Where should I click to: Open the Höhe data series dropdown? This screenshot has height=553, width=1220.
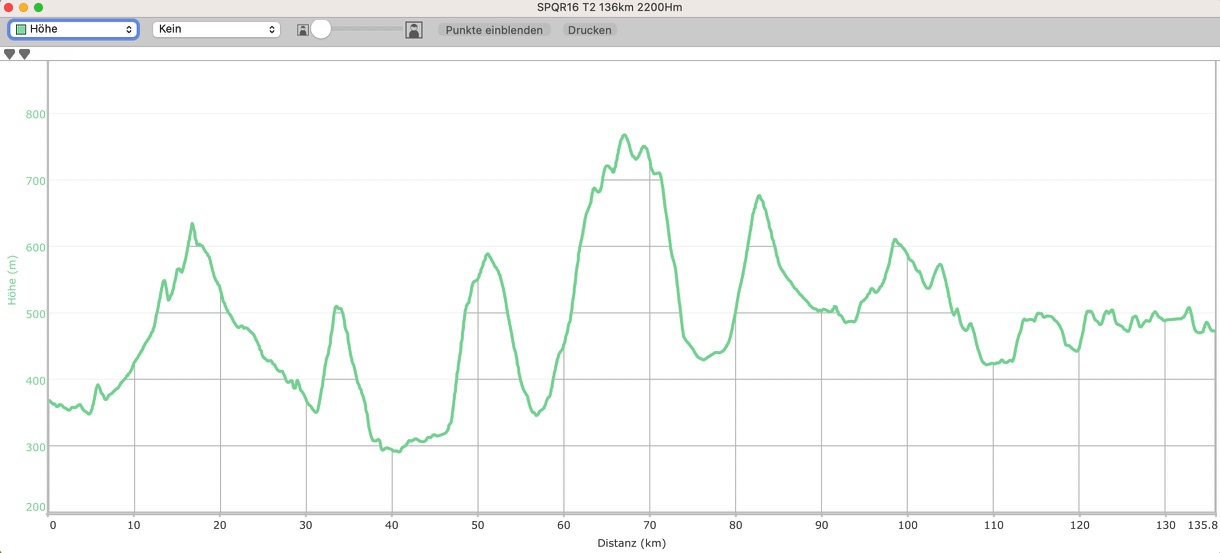pos(73,30)
